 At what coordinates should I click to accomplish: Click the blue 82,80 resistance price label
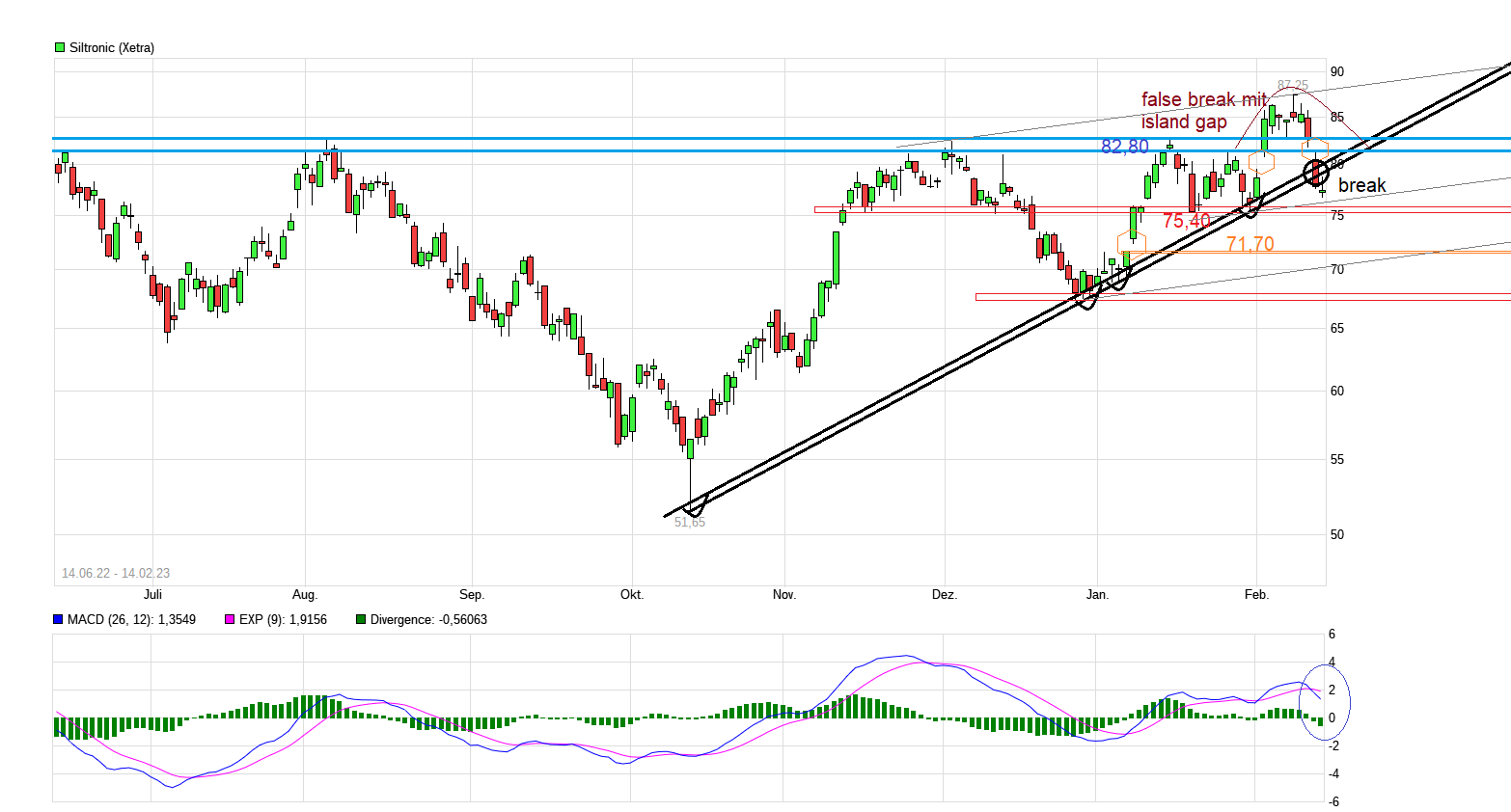[1124, 147]
